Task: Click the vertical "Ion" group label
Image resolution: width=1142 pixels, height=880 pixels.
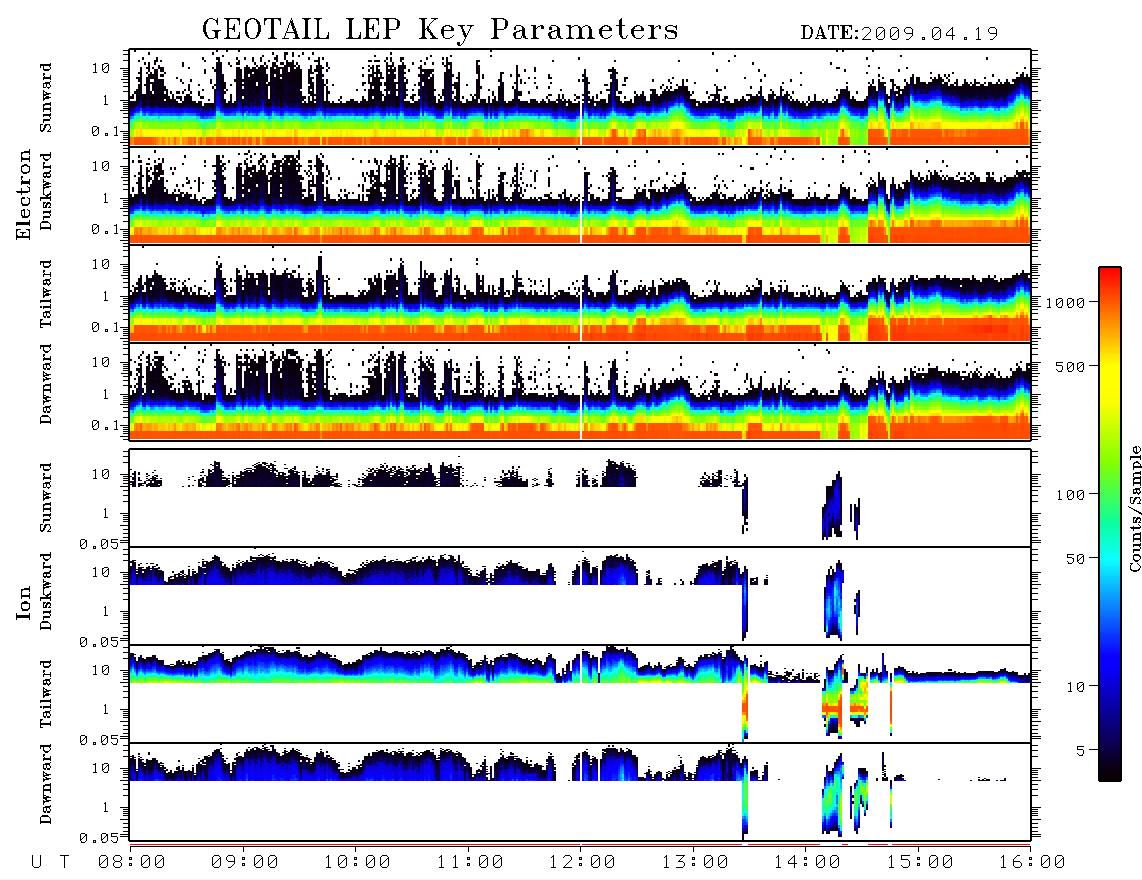Action: (24, 602)
